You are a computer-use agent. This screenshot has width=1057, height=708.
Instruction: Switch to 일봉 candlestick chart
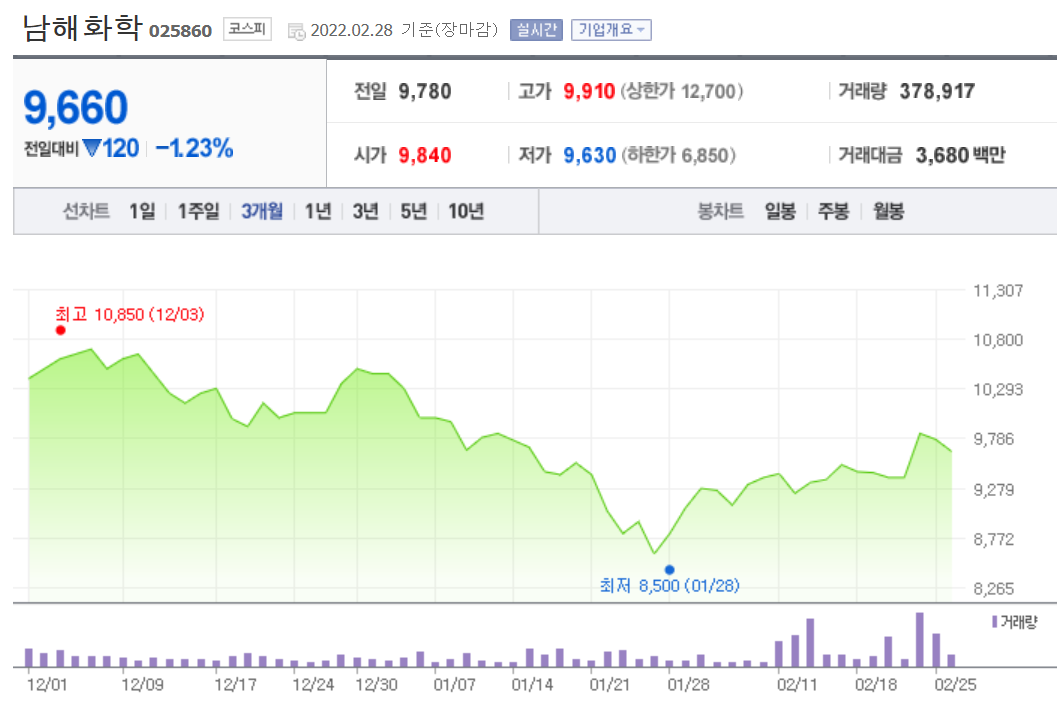pos(780,212)
